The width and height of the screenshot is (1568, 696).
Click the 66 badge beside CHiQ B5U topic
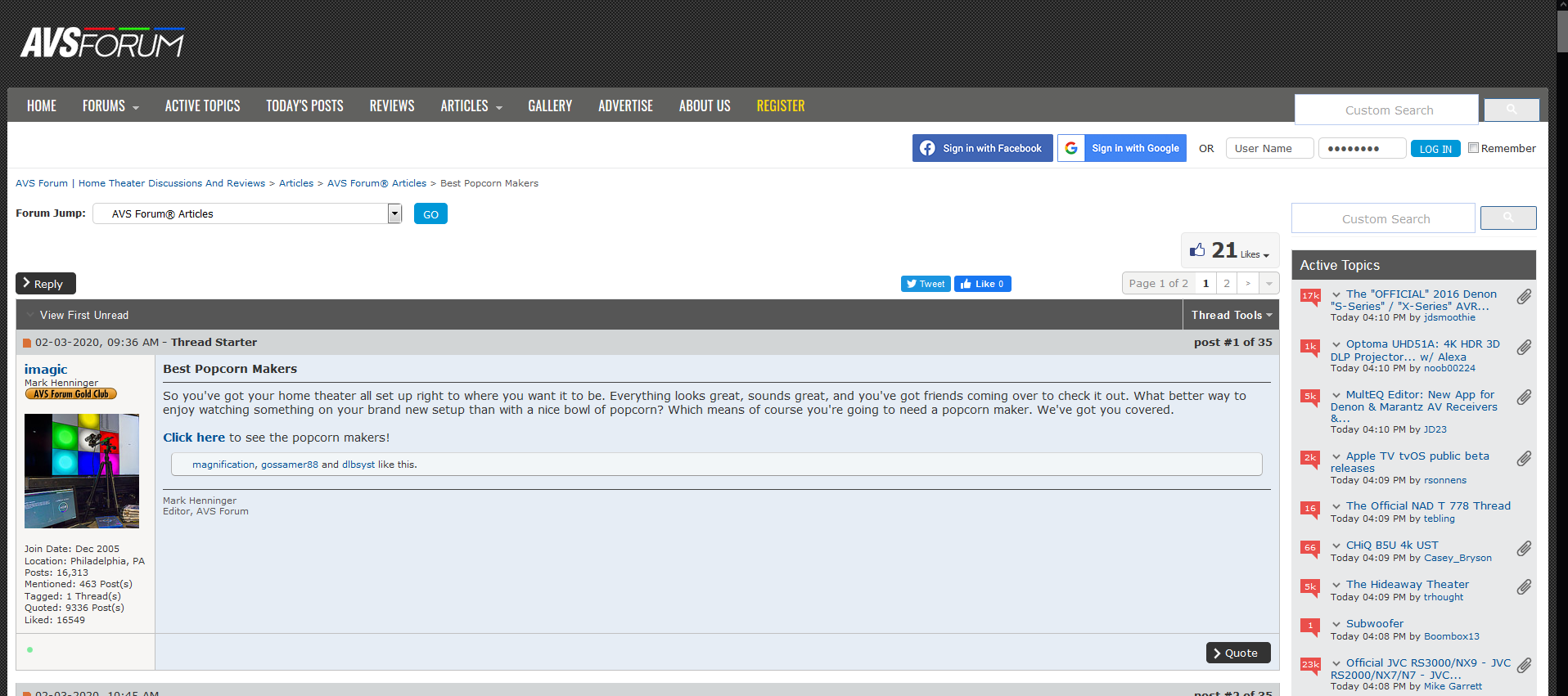click(1310, 549)
